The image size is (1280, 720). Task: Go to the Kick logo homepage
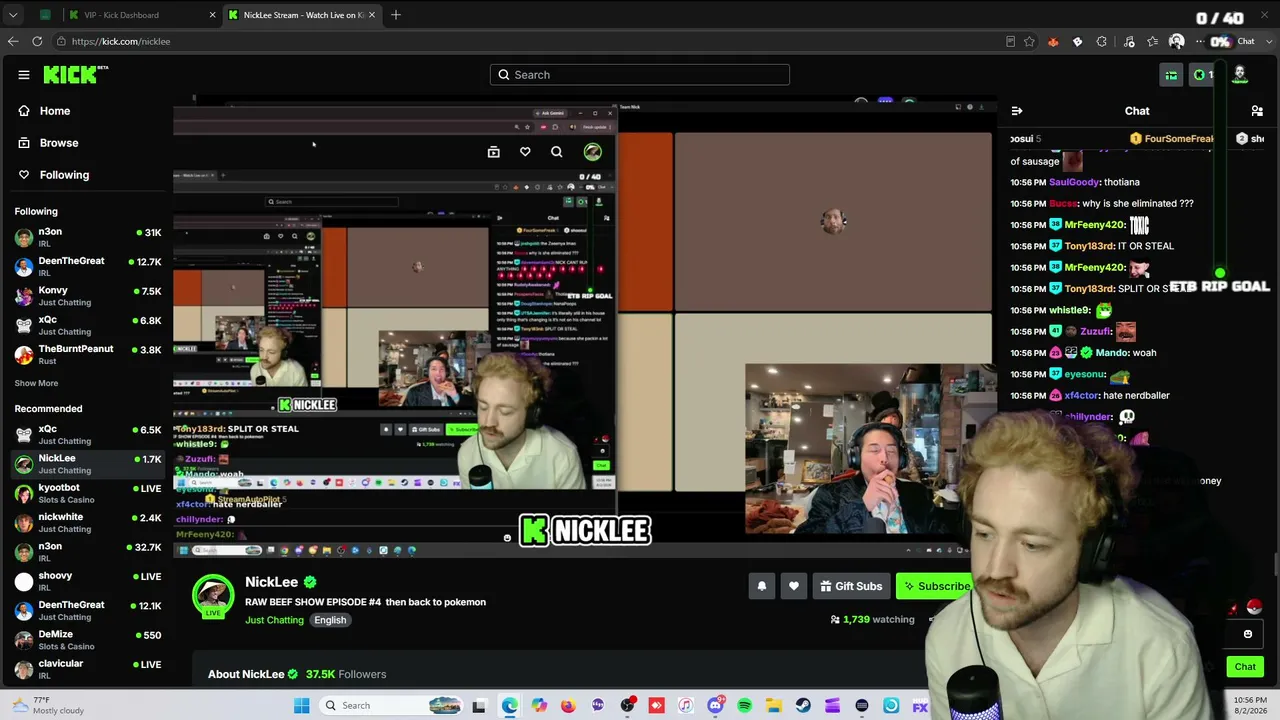click(x=75, y=75)
